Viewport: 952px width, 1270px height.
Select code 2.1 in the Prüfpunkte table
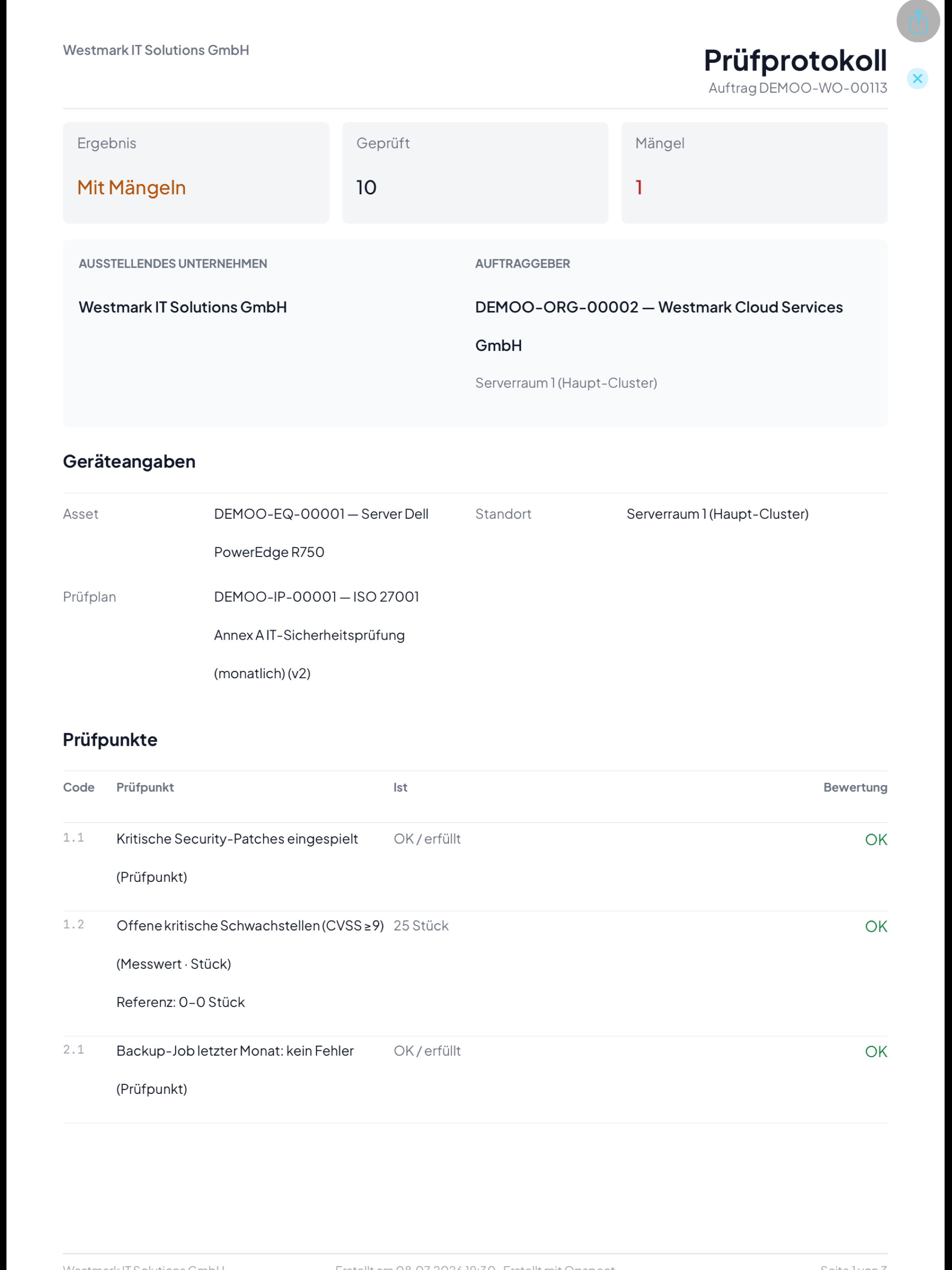click(73, 1050)
